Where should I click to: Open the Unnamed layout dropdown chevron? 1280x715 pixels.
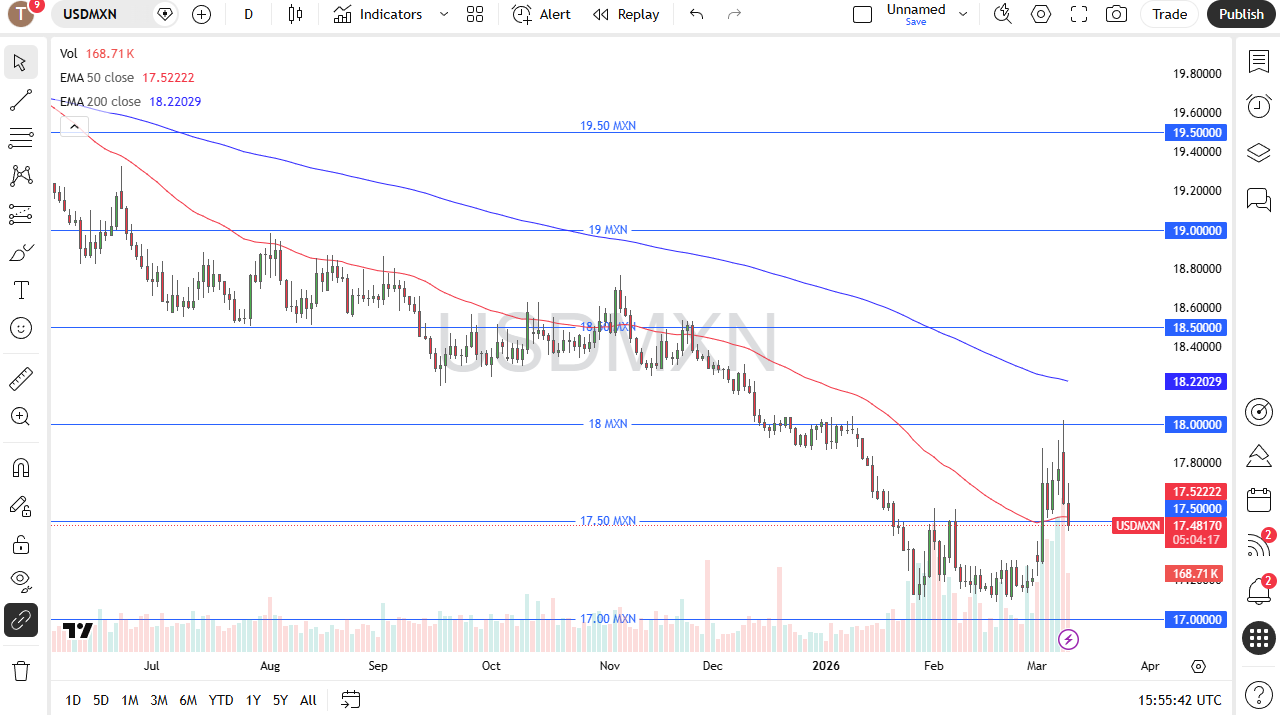click(x=963, y=14)
